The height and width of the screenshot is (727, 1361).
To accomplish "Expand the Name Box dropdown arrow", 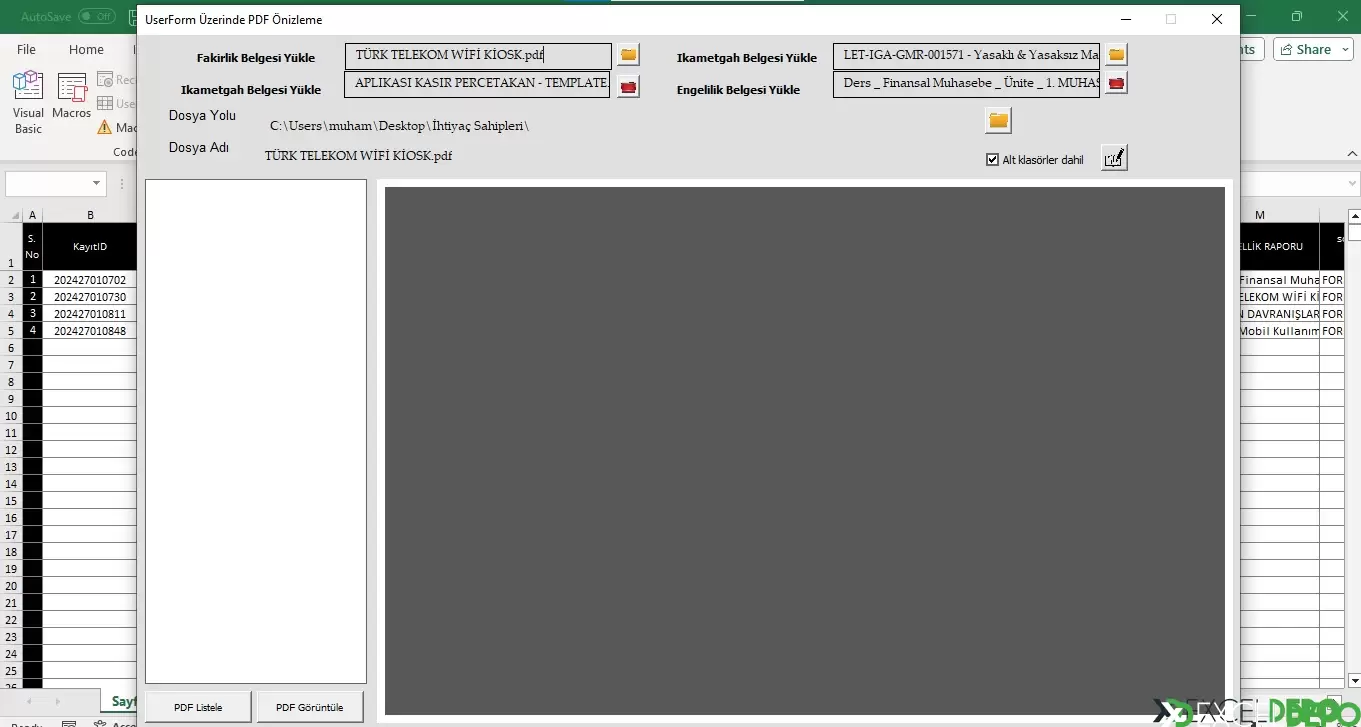I will (x=97, y=184).
